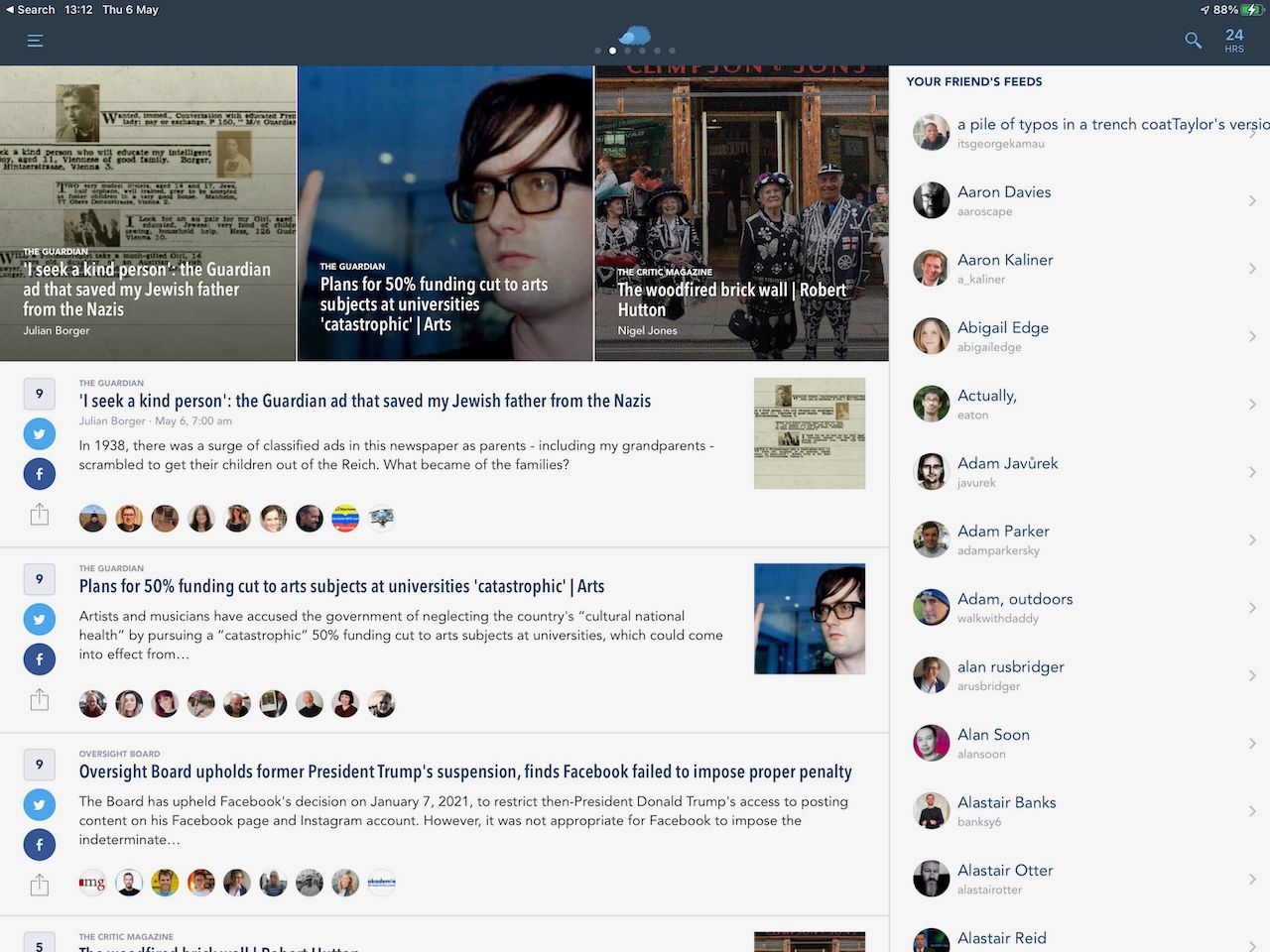Tap the search magnifier icon
The image size is (1270, 952).
(x=1193, y=41)
